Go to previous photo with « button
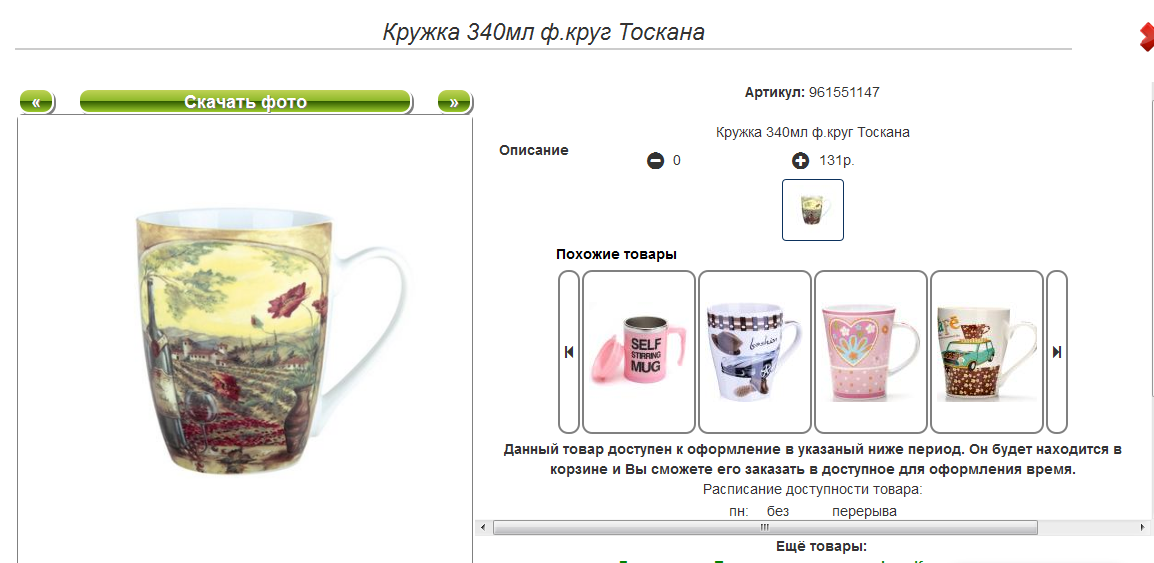This screenshot has height=563, width=1154. (36, 102)
